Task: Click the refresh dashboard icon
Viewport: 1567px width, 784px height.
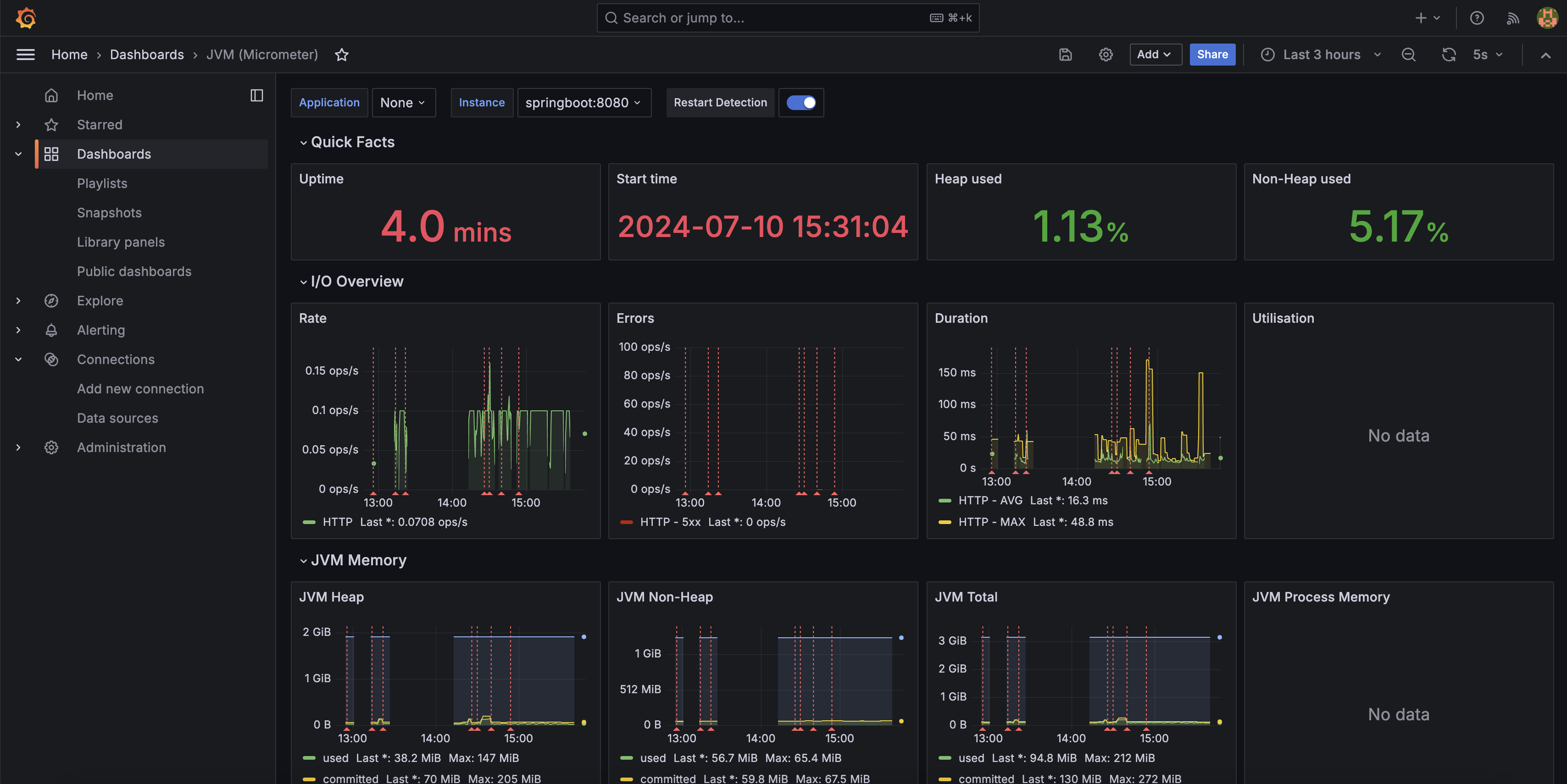Action: click(1448, 55)
